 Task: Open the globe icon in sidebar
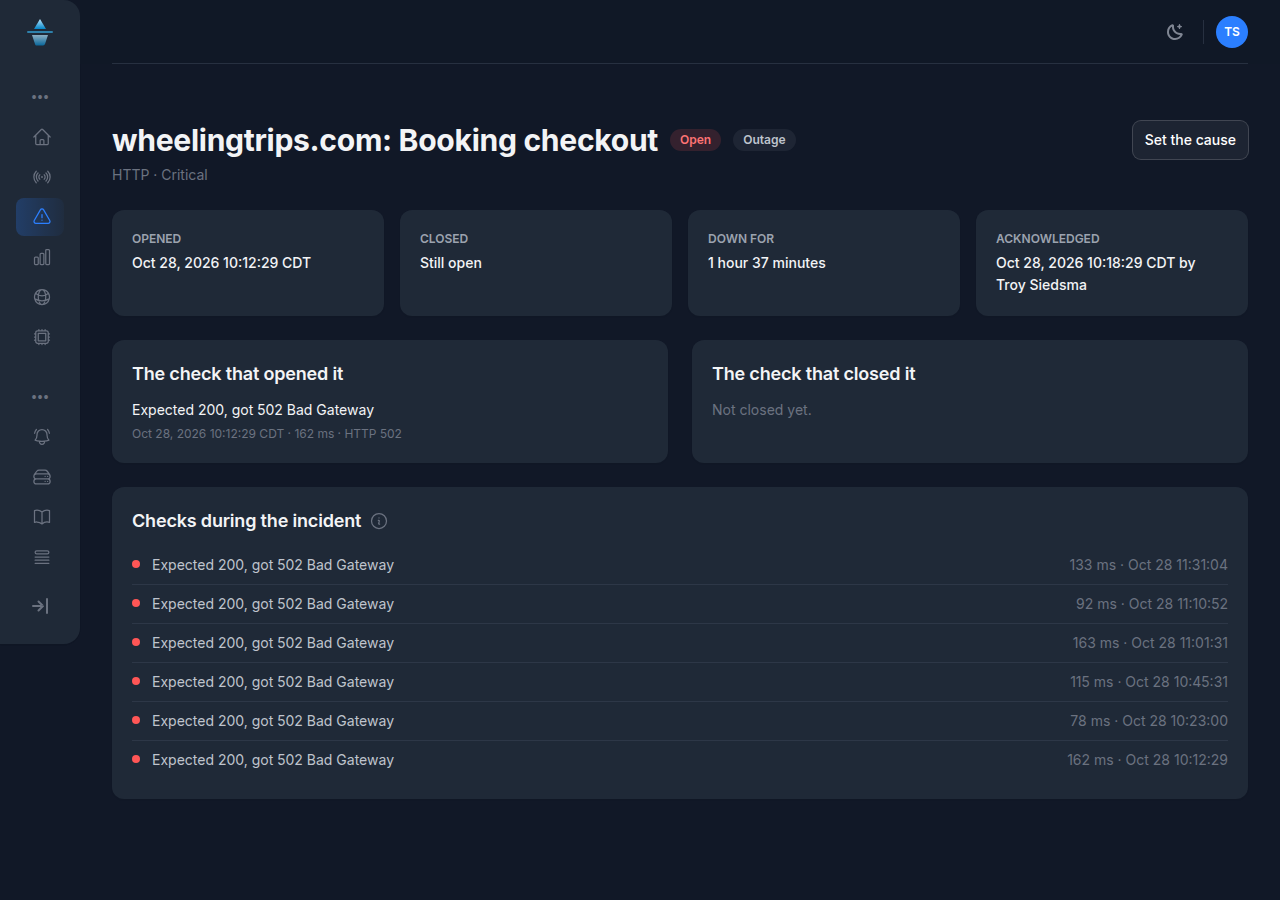pos(41,297)
